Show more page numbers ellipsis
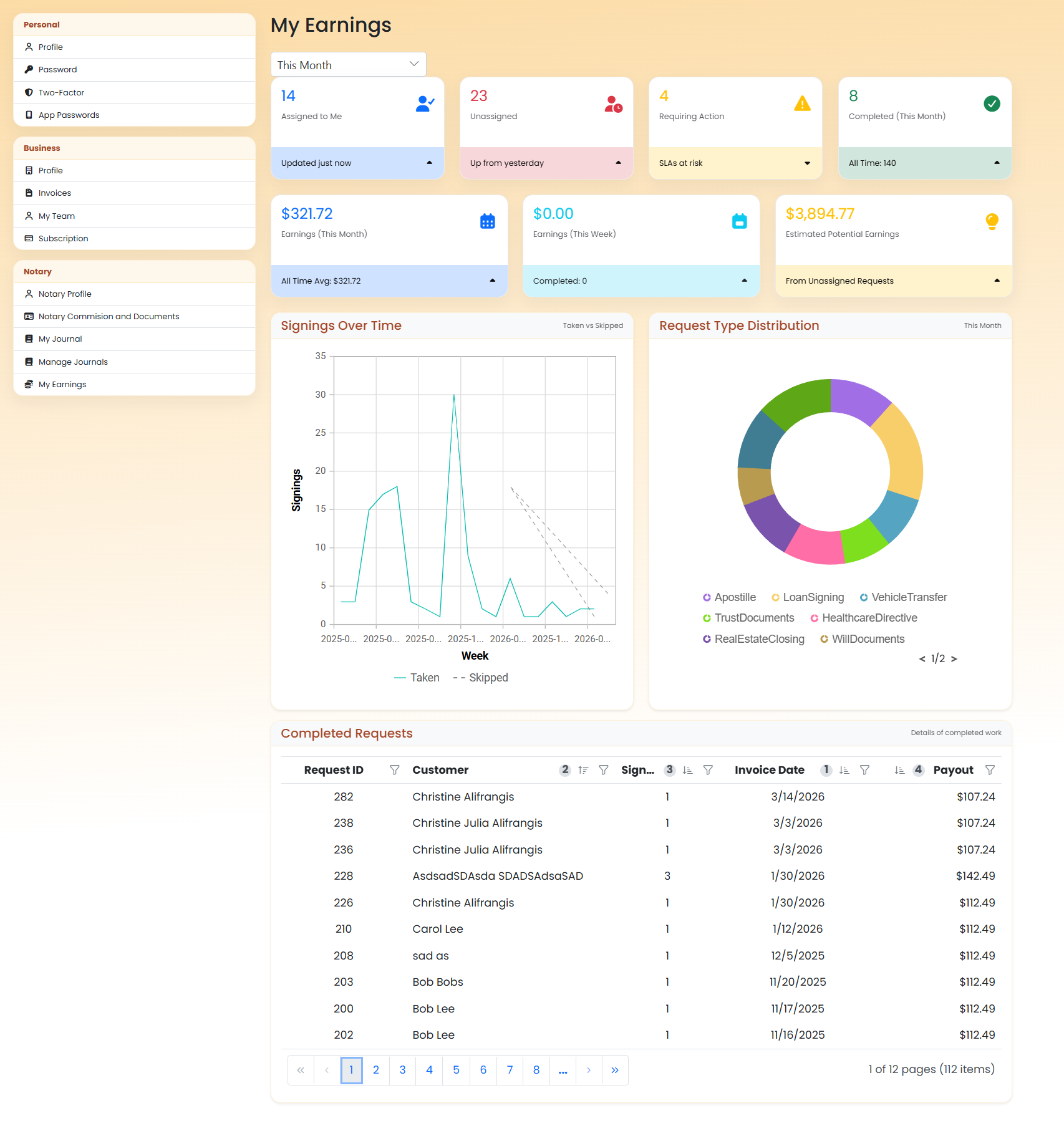1064x1131 pixels. (563, 1071)
